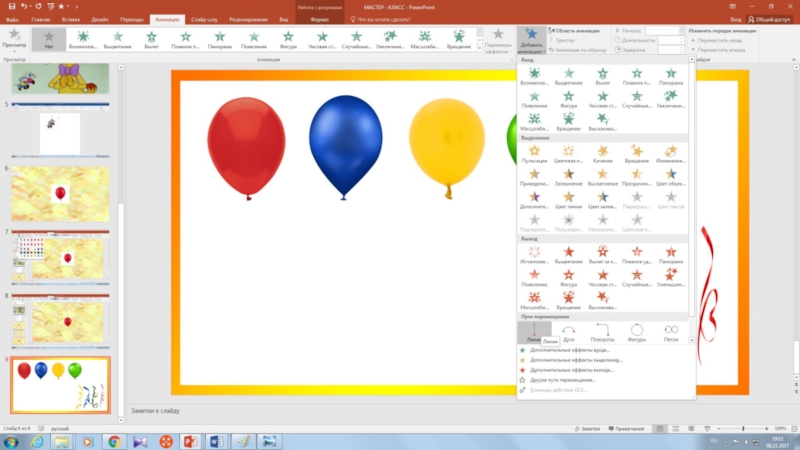Click the zoom slider in status bar

coord(743,428)
